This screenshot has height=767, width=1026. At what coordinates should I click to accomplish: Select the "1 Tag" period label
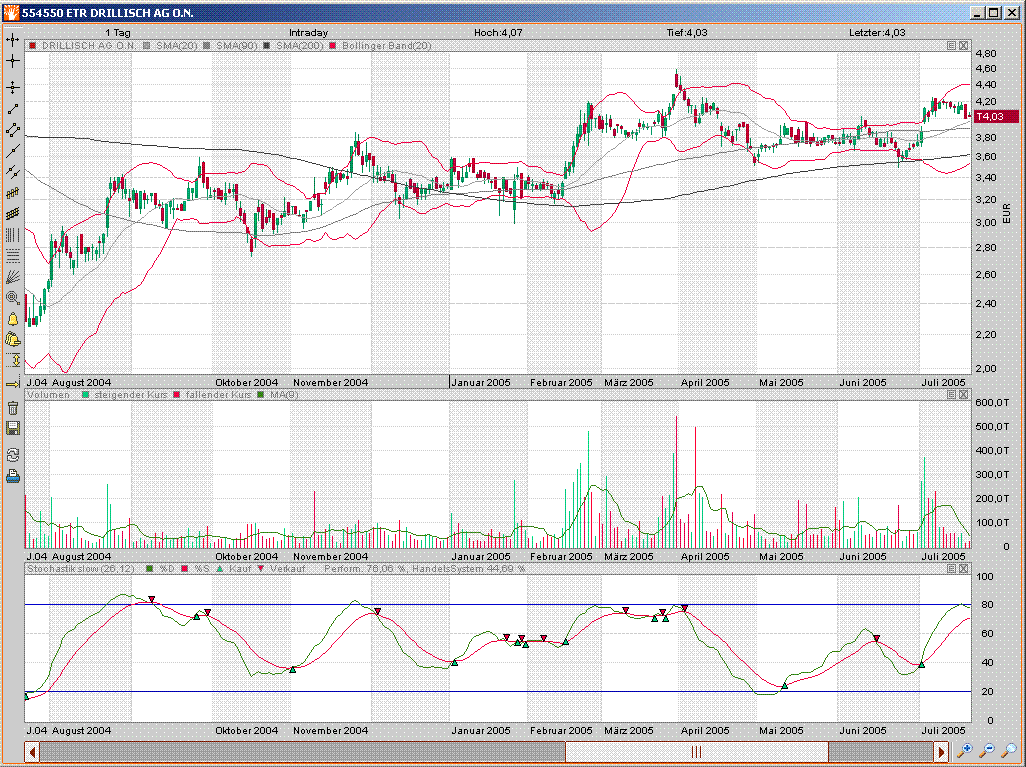(118, 33)
